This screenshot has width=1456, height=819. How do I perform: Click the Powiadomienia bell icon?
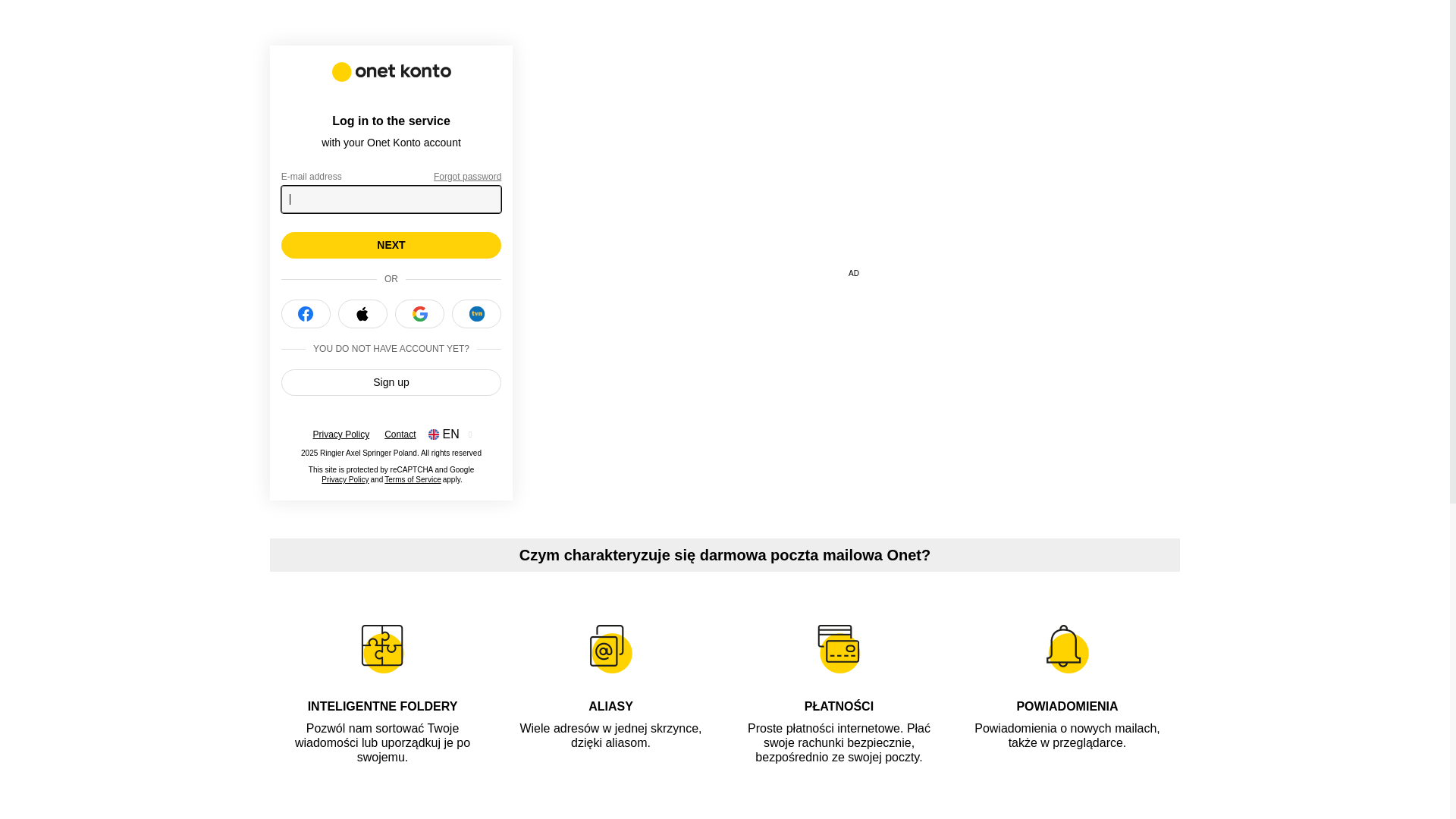click(x=1067, y=648)
